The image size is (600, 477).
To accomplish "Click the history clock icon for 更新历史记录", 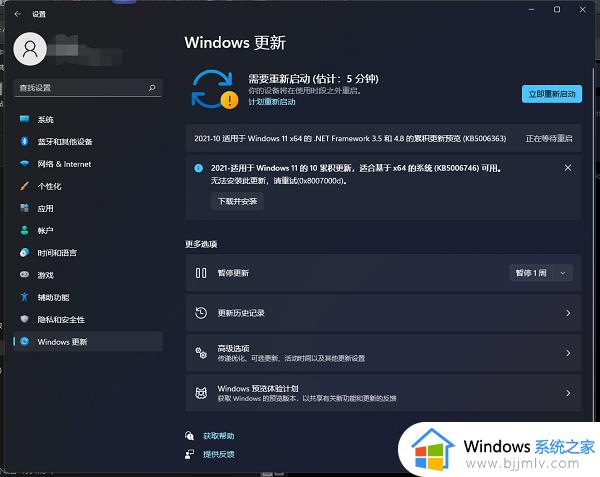I will pyautogui.click(x=201, y=313).
